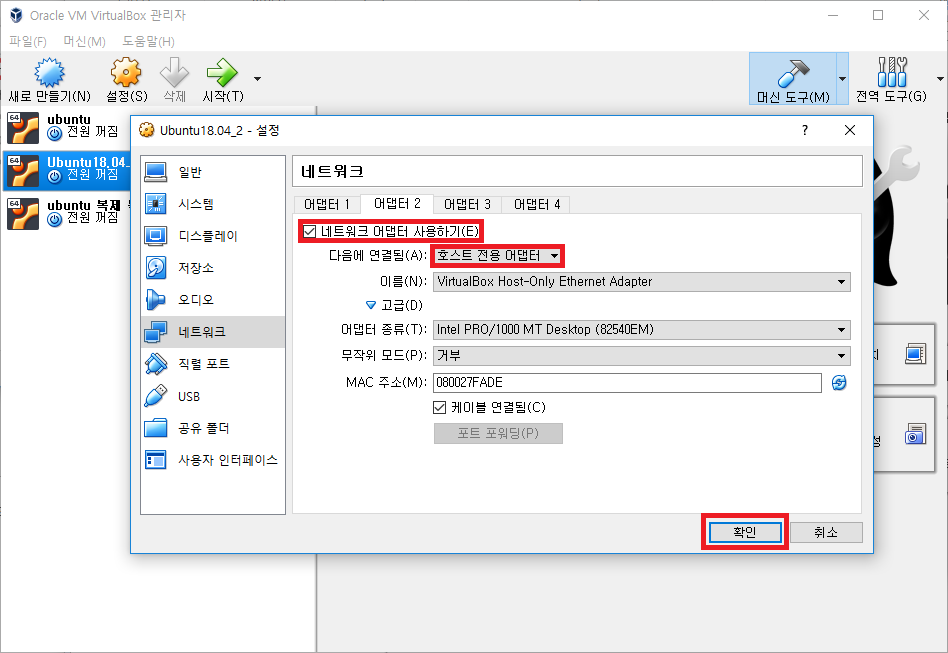The height and width of the screenshot is (653, 948).
Task: Close the Ubuntu18.04_2 설정 dialog
Action: click(850, 131)
